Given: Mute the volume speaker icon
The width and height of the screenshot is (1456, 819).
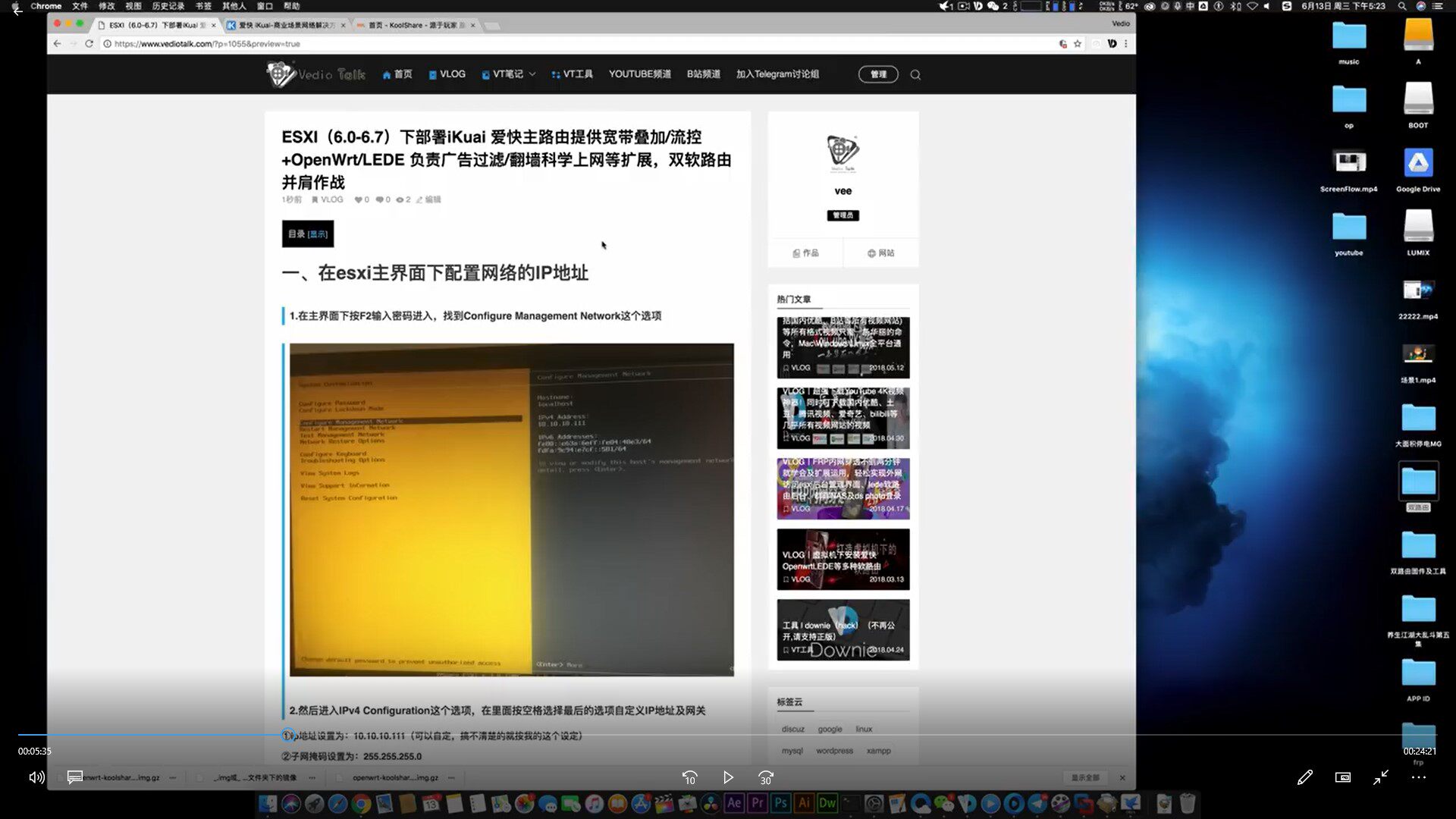Looking at the screenshot, I should (36, 777).
